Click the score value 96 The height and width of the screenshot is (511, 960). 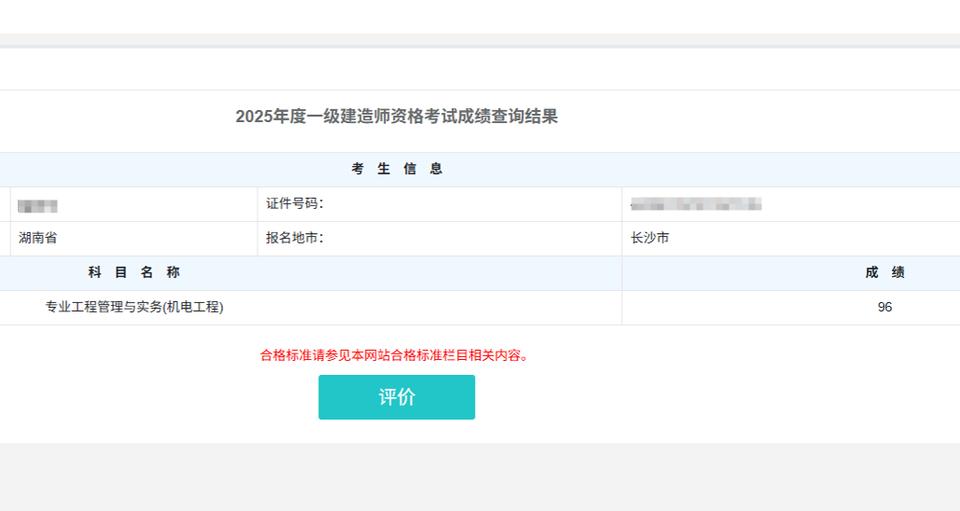coord(885,307)
